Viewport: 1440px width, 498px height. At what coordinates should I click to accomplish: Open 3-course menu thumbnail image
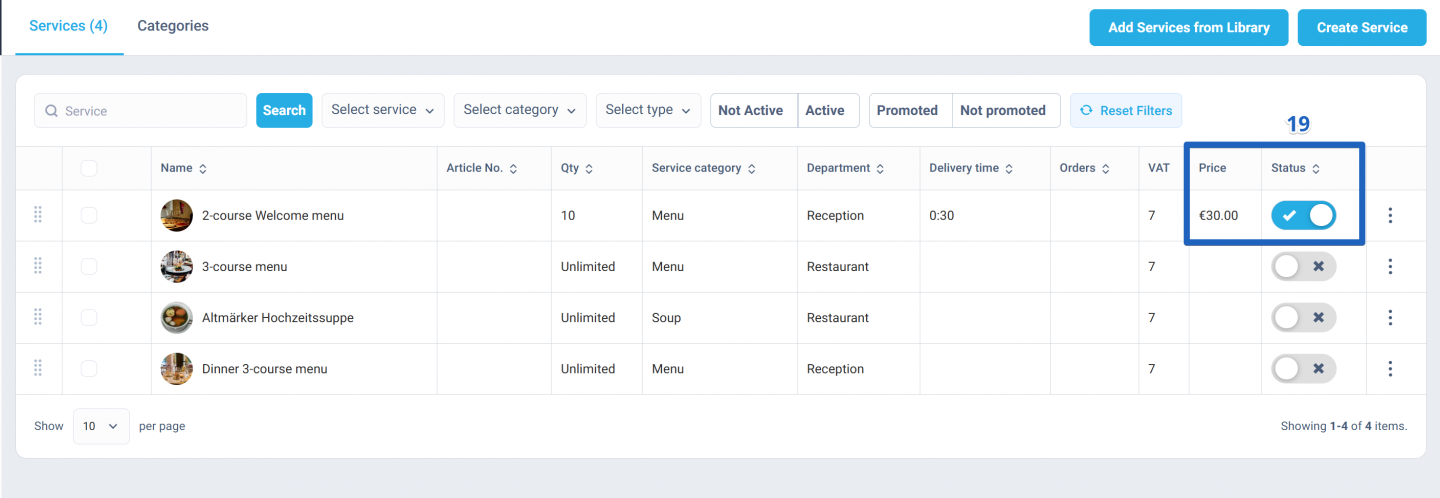click(x=177, y=266)
